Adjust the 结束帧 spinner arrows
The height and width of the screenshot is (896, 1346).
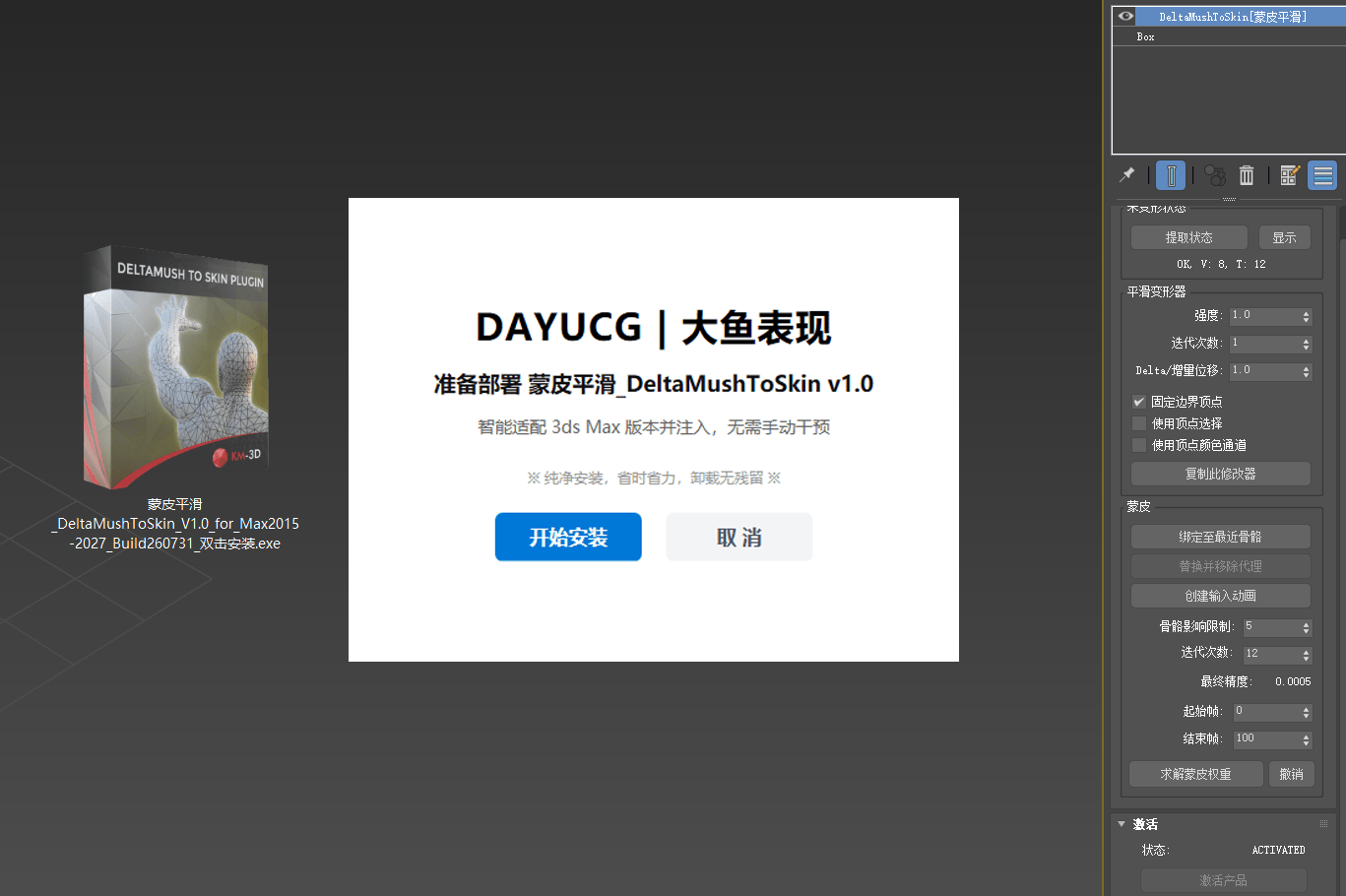pyautogui.click(x=1307, y=739)
